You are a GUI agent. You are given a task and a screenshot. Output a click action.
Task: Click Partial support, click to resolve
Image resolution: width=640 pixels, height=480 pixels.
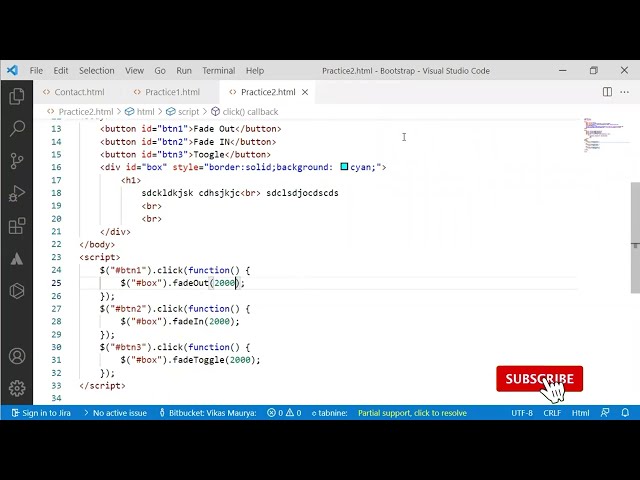[412, 413]
